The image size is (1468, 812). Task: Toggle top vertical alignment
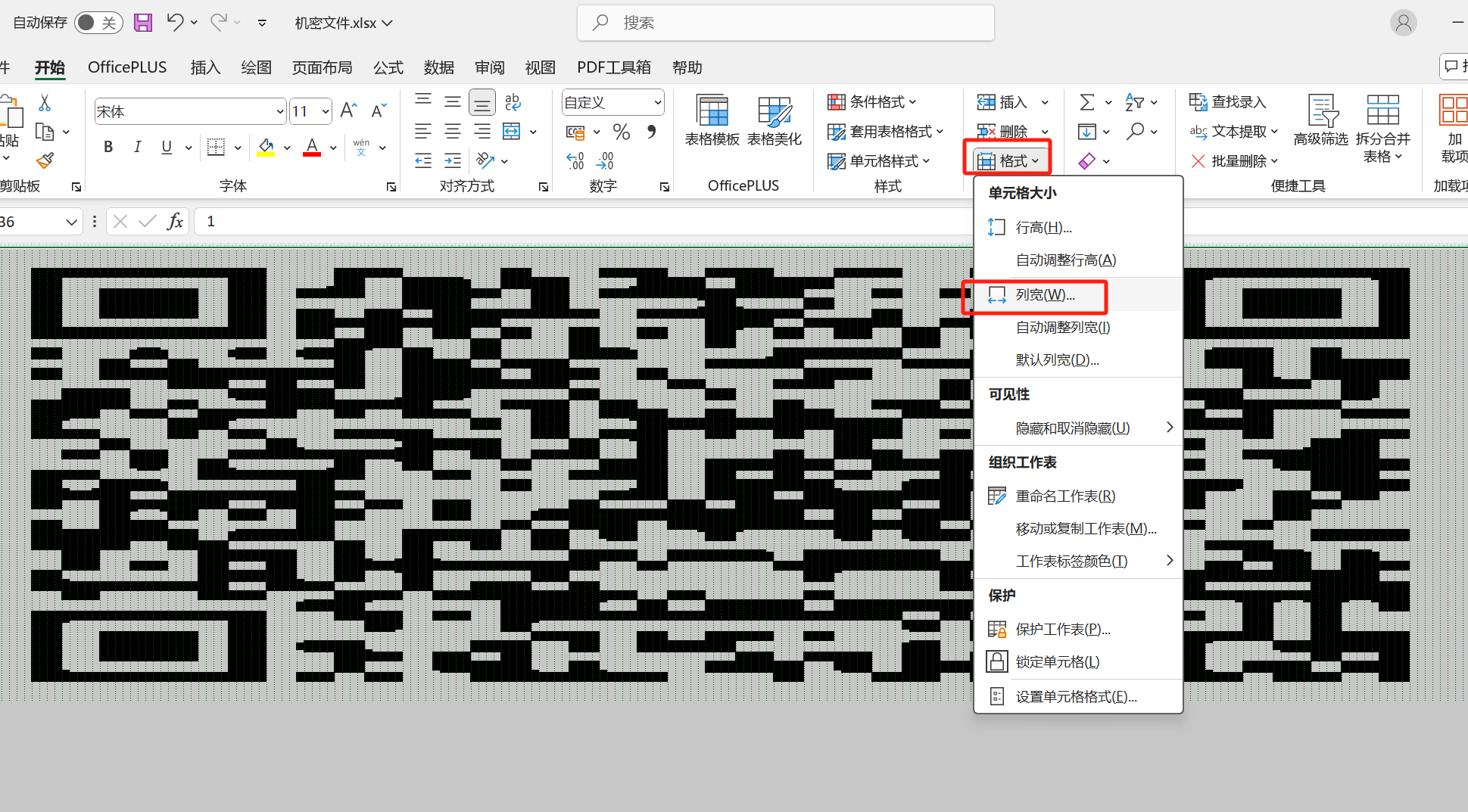pyautogui.click(x=423, y=101)
